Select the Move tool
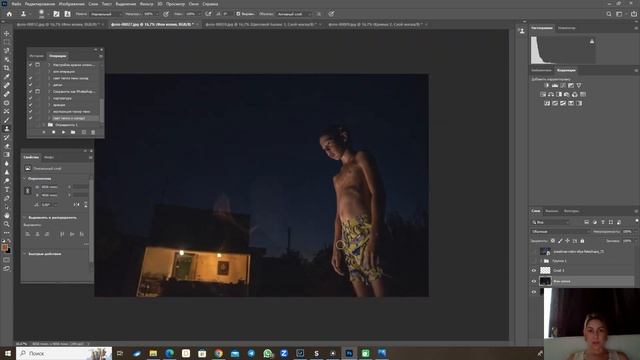The image size is (640, 360). click(7, 33)
